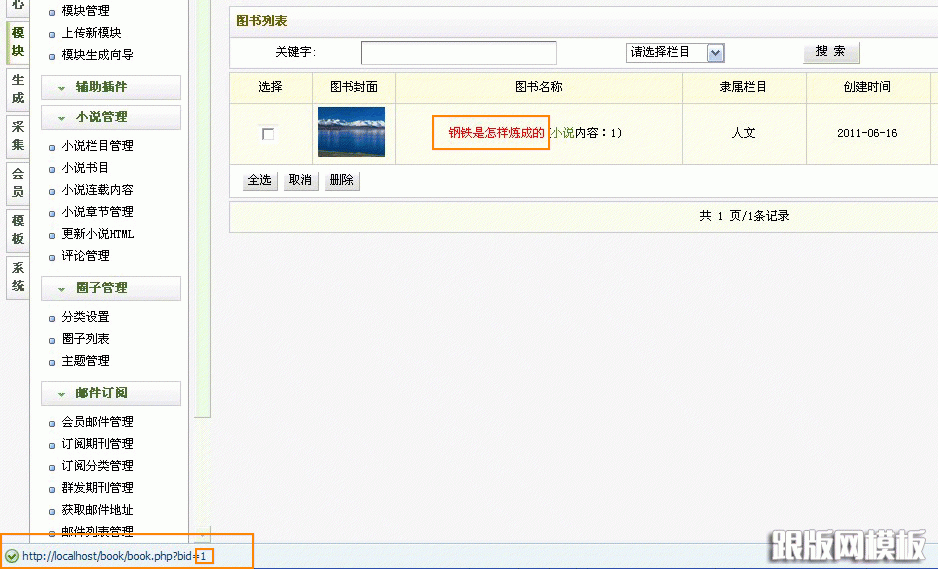This screenshot has width=938, height=569.
Task: Switch to the 系统 vertical tab
Action: [x=17, y=277]
